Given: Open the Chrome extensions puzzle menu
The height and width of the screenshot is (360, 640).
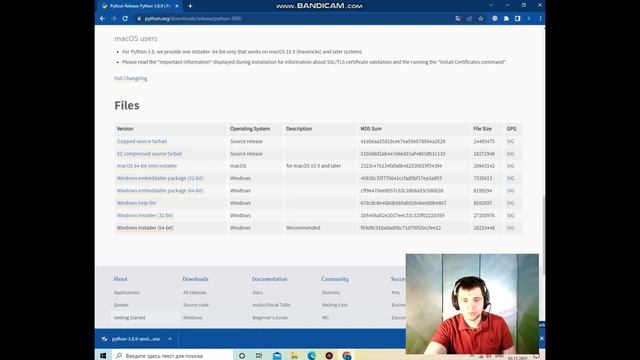Looking at the screenshot, I should [x=506, y=19].
